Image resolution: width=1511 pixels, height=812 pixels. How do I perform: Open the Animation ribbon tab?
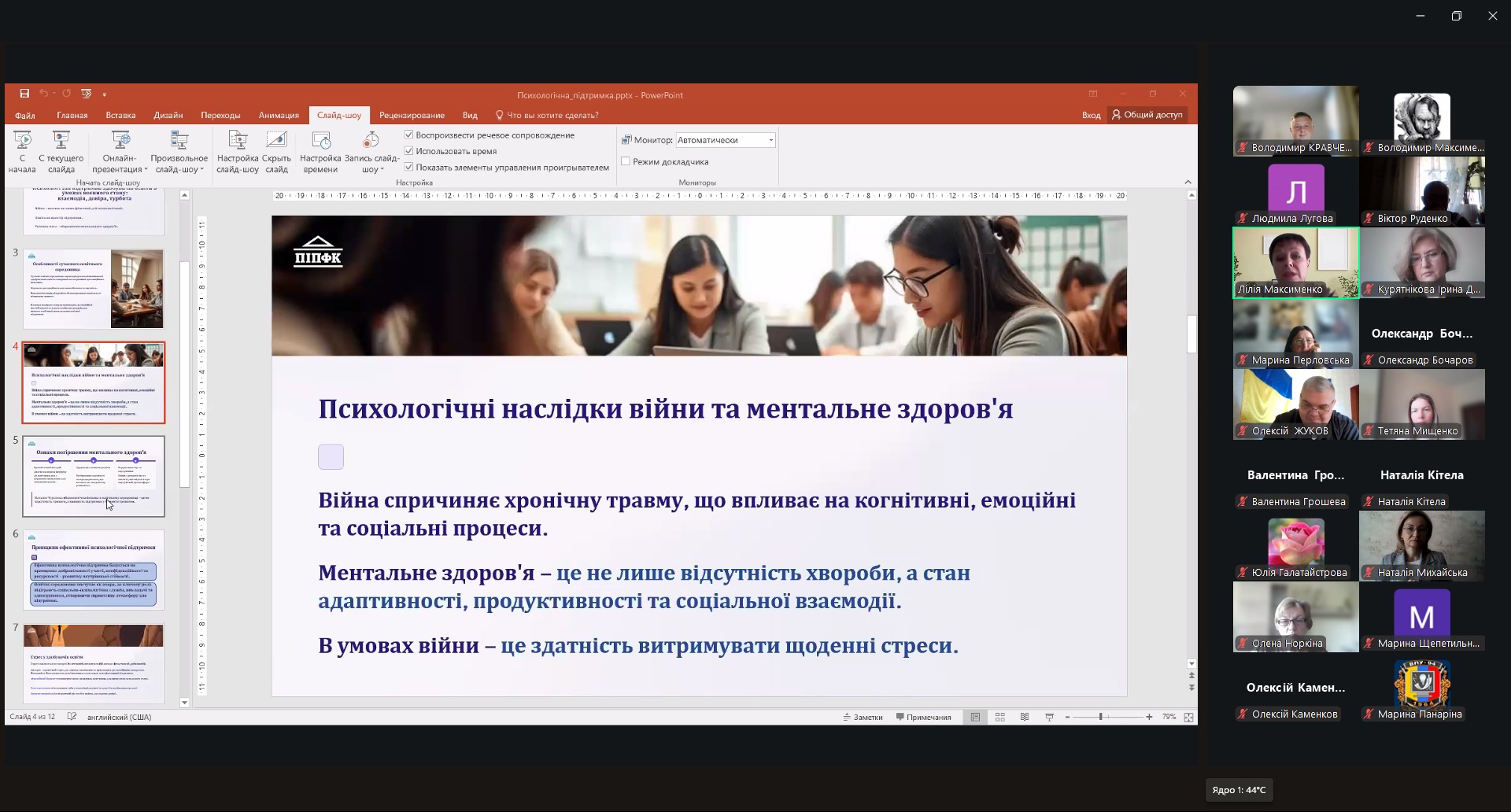tap(279, 116)
